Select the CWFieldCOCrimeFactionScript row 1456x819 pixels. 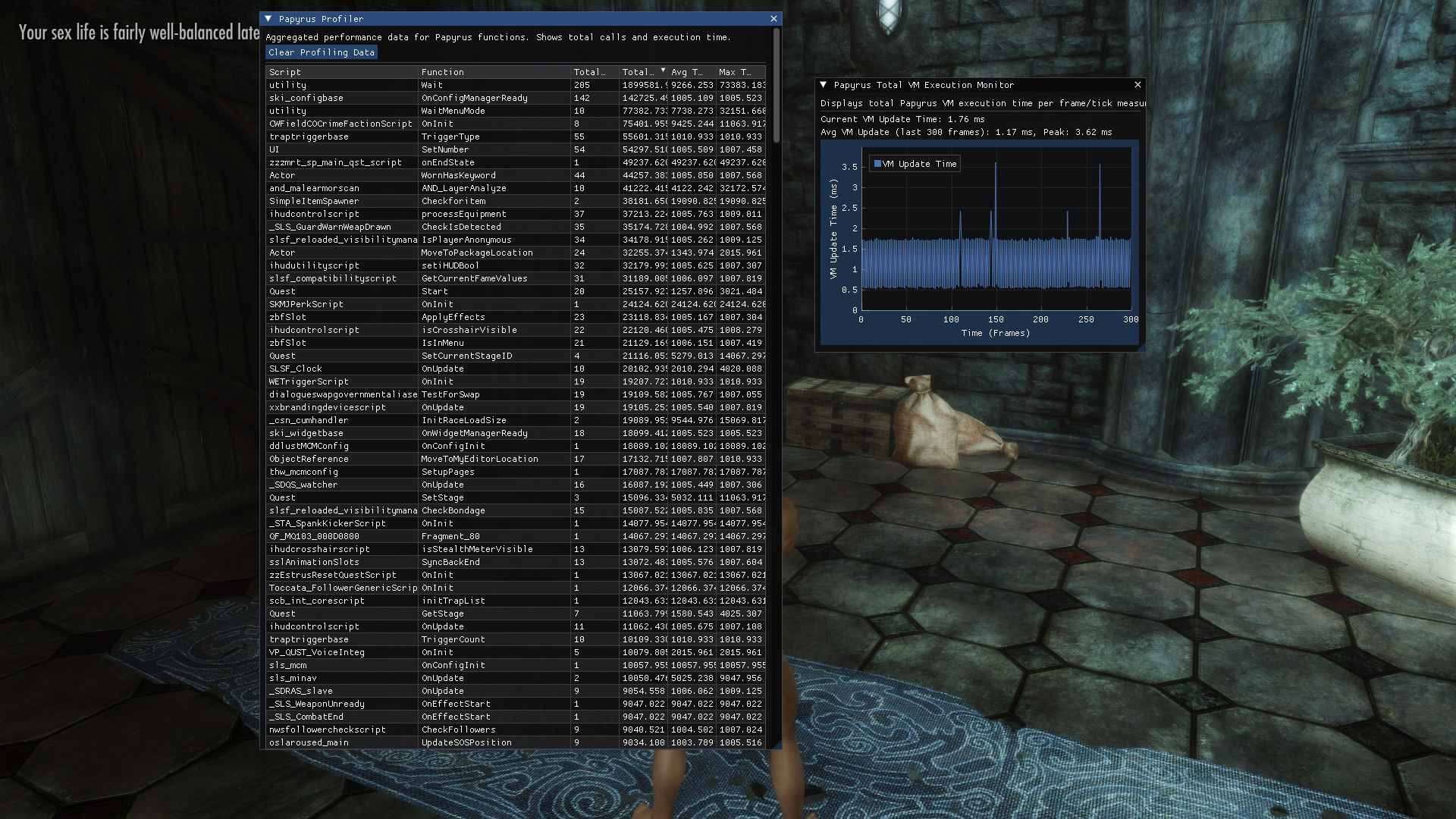point(516,124)
